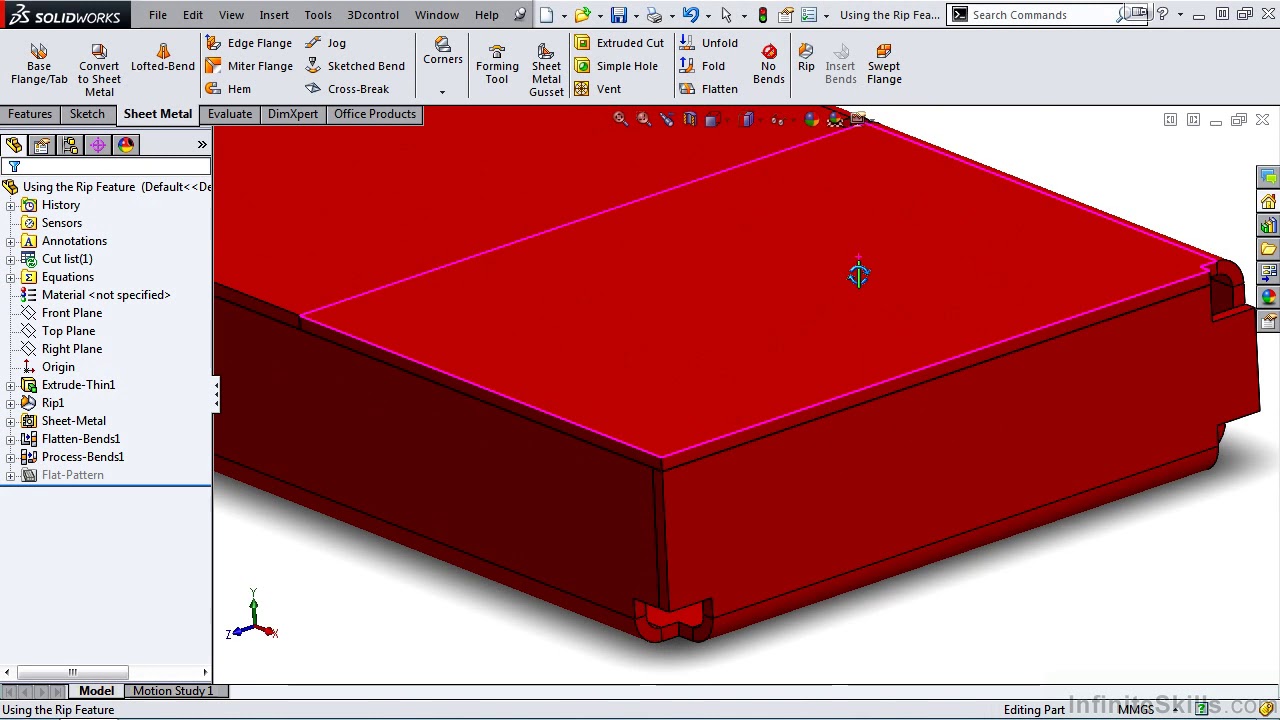The height and width of the screenshot is (720, 1280).
Task: Expand the Extrude-Thin1 feature
Action: click(x=10, y=385)
